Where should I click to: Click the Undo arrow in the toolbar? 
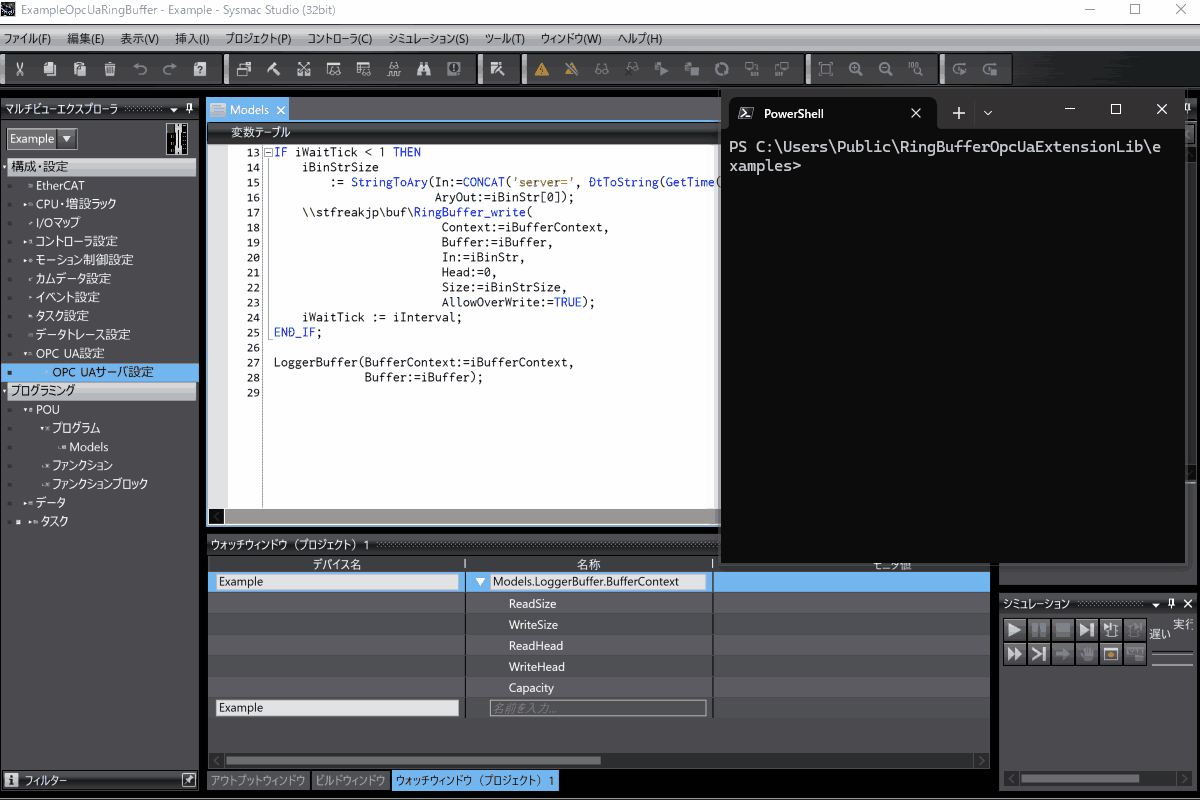(x=140, y=69)
